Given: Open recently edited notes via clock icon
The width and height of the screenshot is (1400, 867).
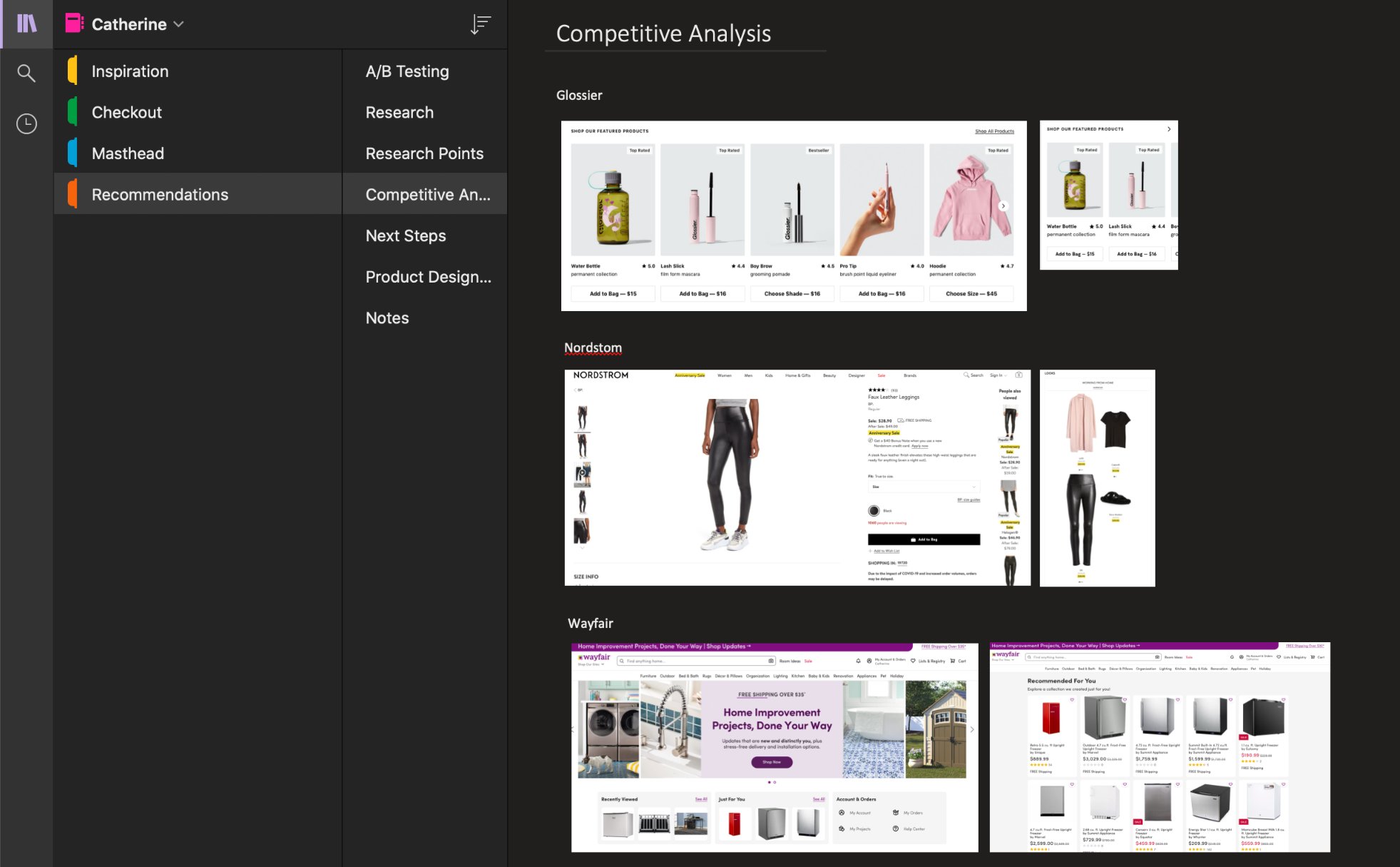Looking at the screenshot, I should [26, 123].
